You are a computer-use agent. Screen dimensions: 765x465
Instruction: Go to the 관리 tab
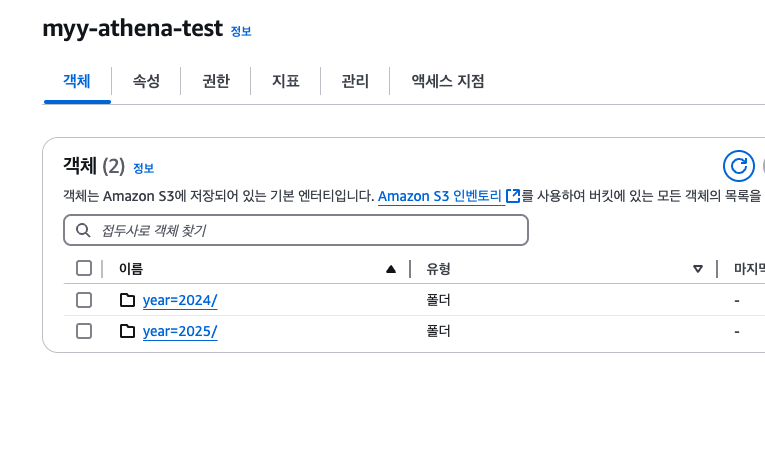click(x=355, y=82)
